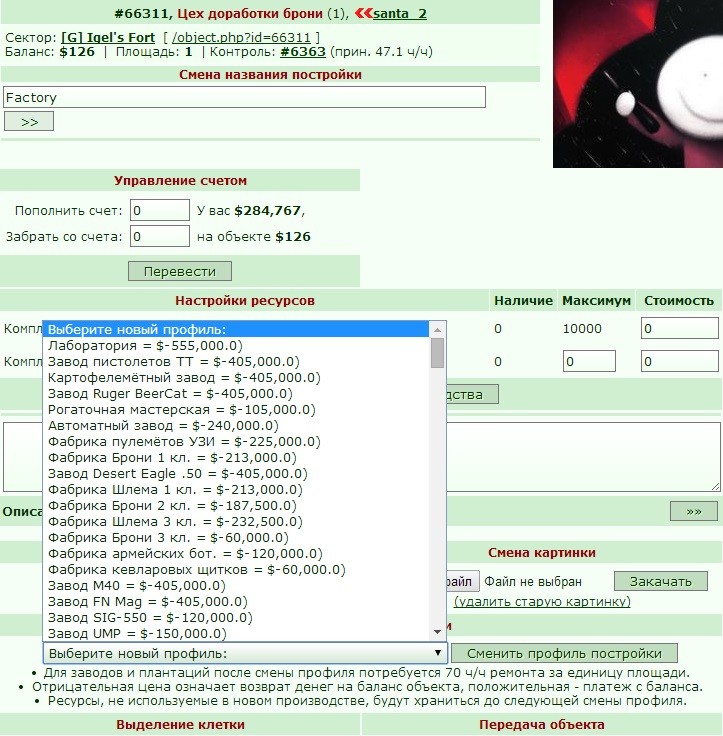Choose Рогаточная мастерская profile
Image resolution: width=723 pixels, height=736 pixels.
[236, 409]
